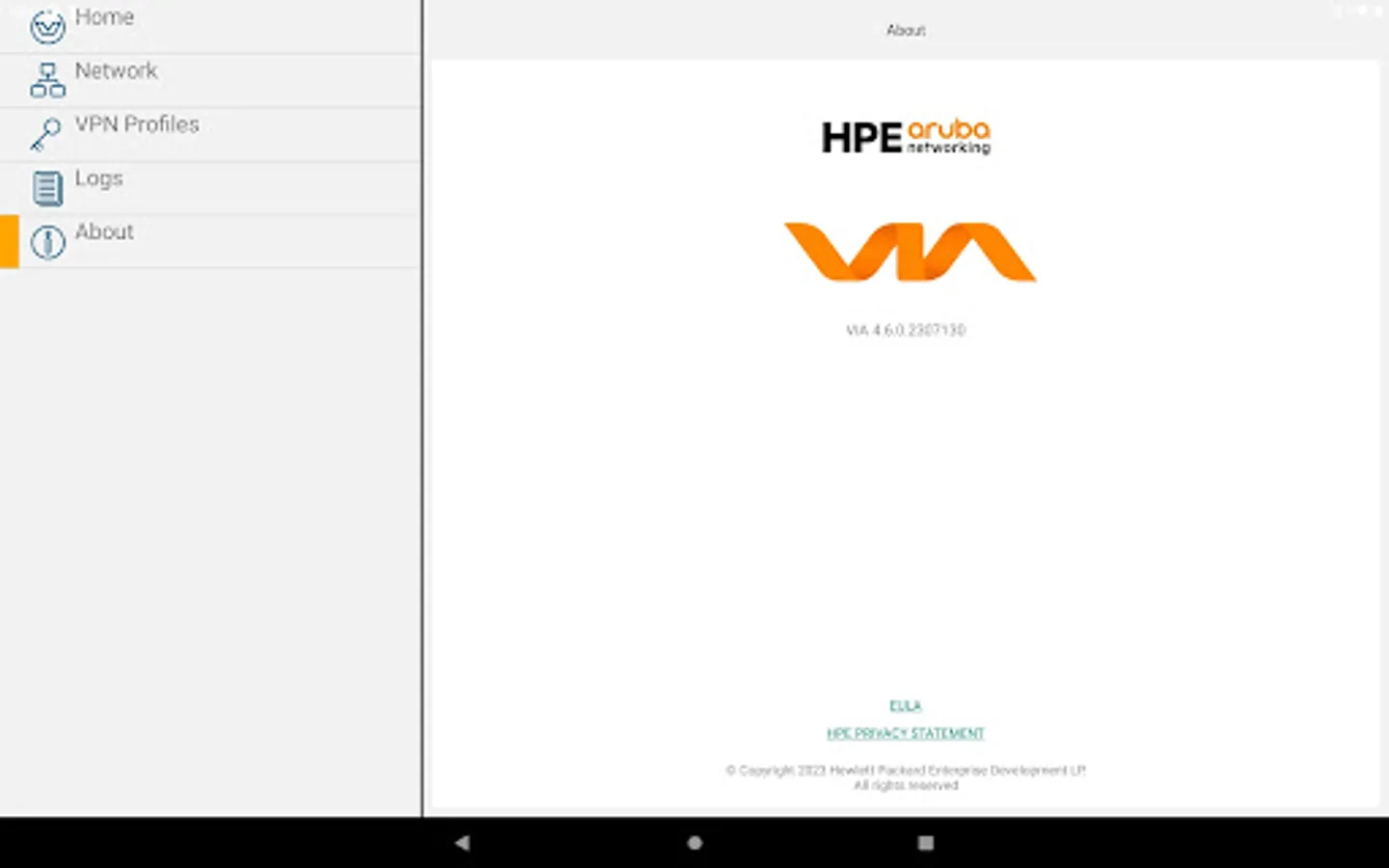Click the About page title
Viewport: 1389px width, 868px height.
click(906, 31)
